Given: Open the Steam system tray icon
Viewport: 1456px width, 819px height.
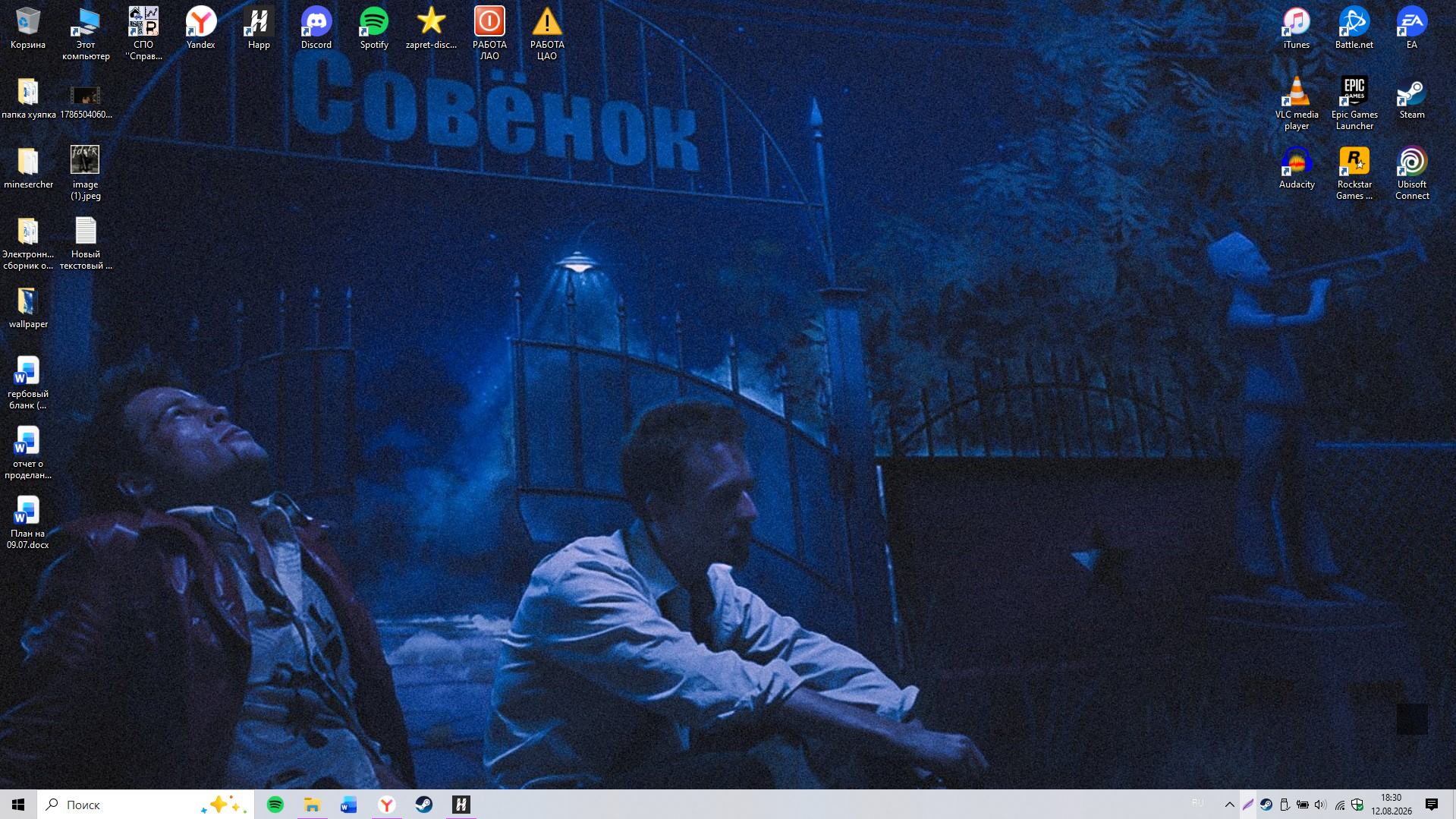Looking at the screenshot, I should point(1266,805).
